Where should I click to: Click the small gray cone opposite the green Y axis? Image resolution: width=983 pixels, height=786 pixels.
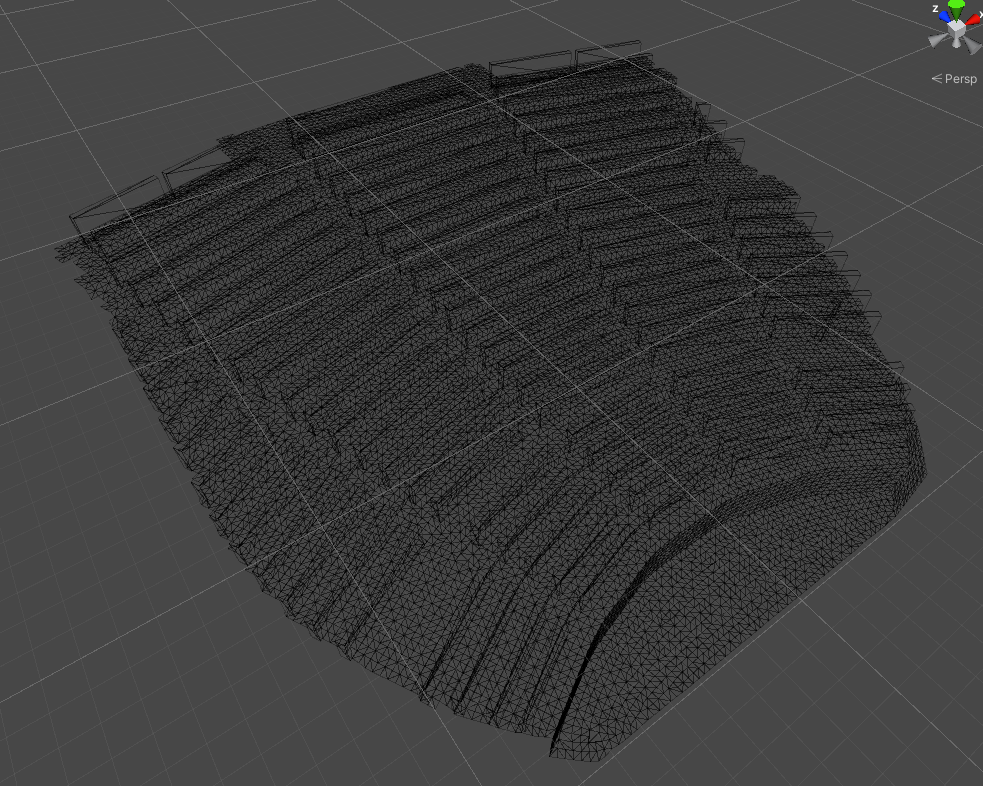[x=956, y=43]
